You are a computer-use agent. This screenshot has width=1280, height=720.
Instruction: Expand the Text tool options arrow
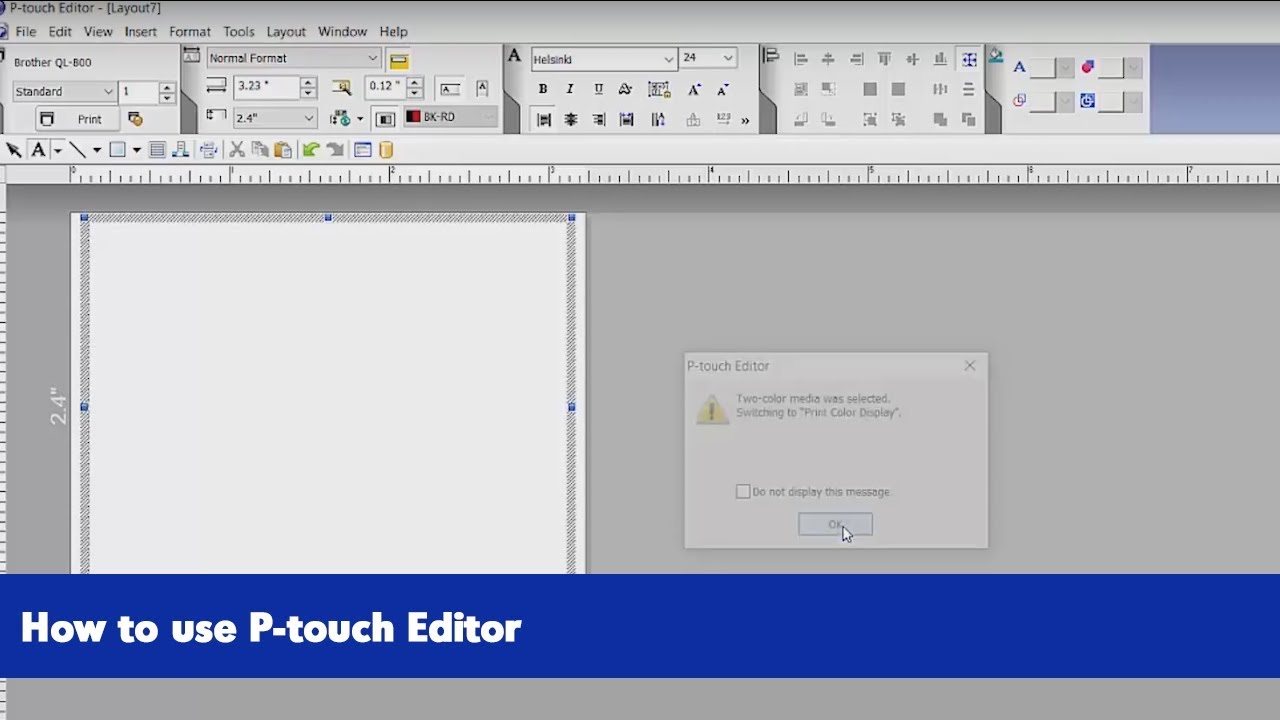pyautogui.click(x=57, y=151)
